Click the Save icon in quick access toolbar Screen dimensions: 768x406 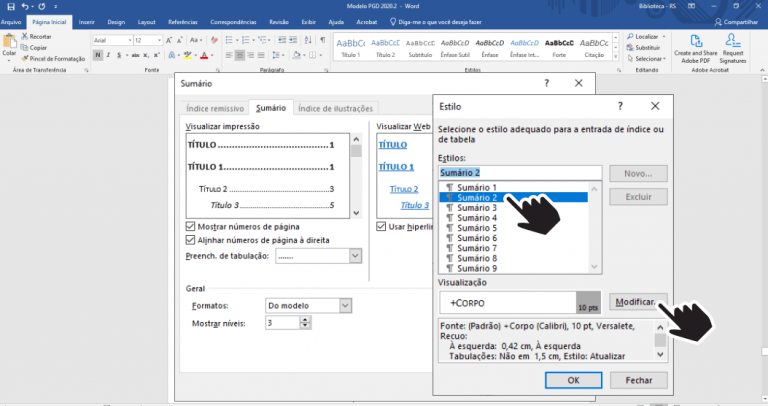tap(11, 6)
